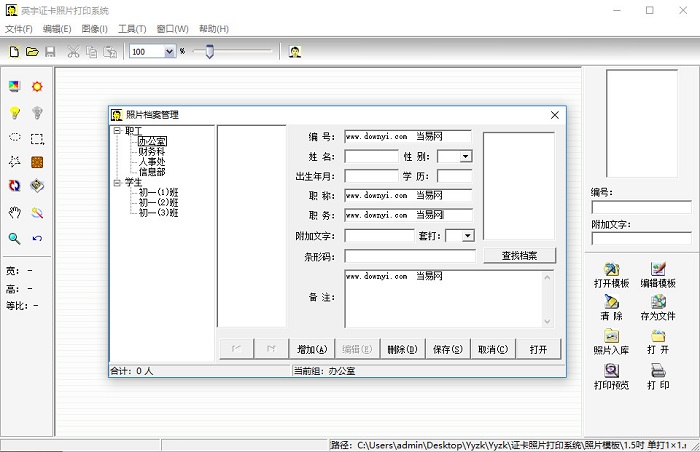Collapse the 学生 tree node
This screenshot has height=452, width=700.
coord(117,183)
